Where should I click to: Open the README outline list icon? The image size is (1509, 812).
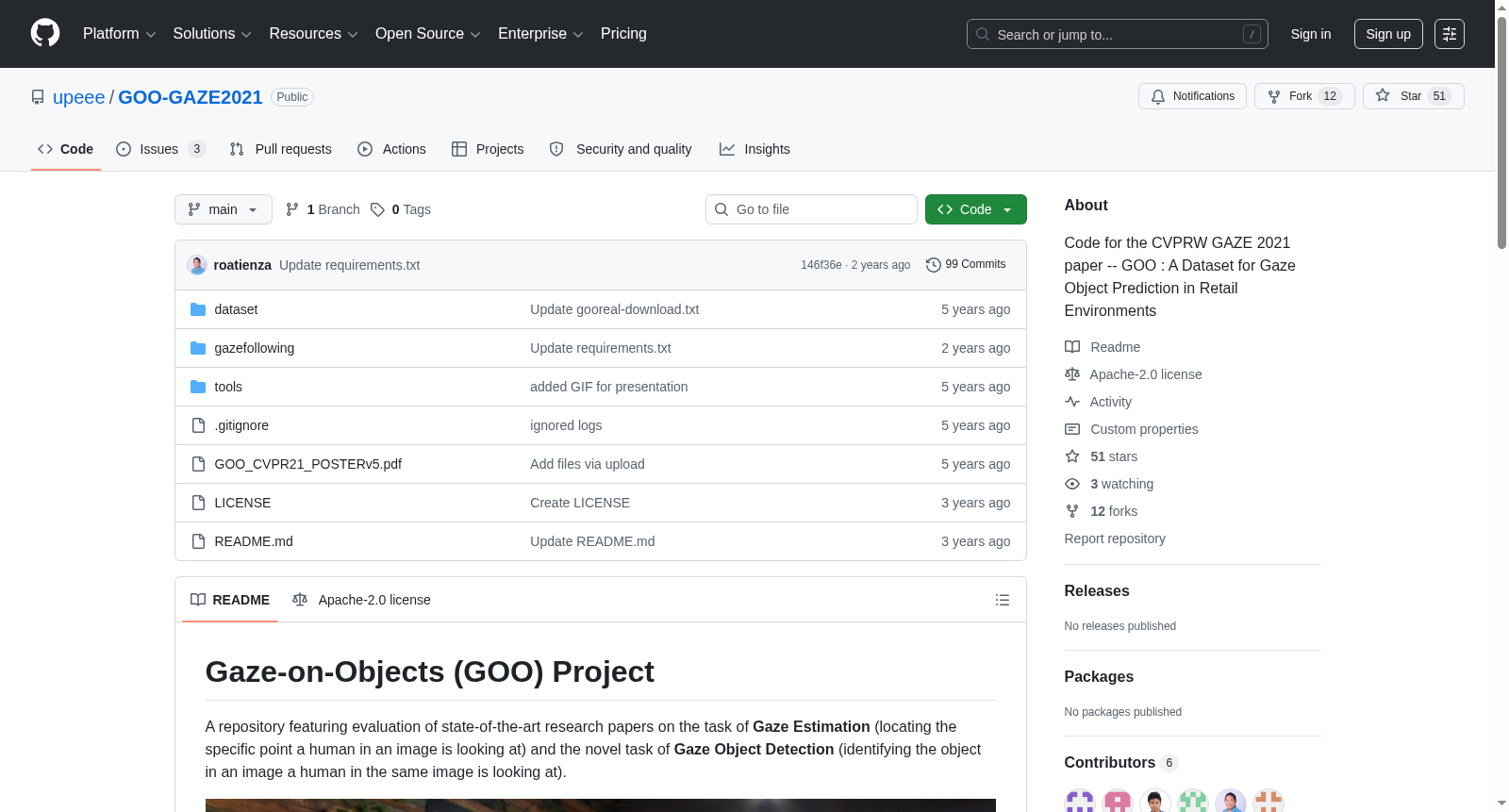pos(1003,600)
